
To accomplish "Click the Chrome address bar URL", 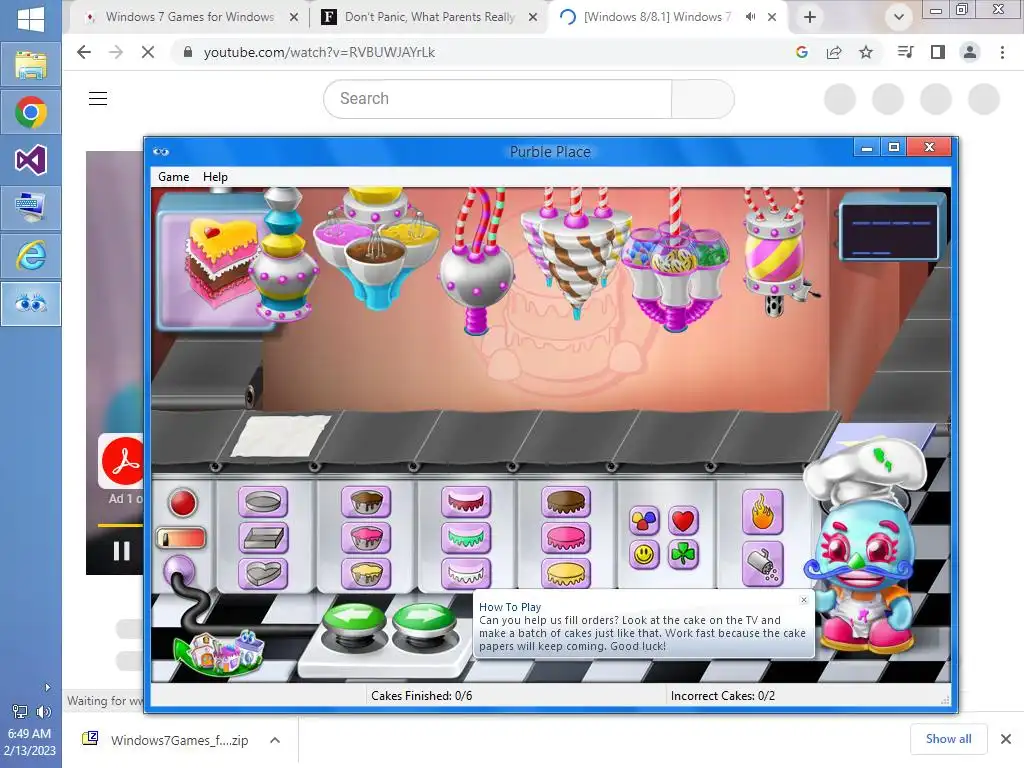I will tap(319, 52).
